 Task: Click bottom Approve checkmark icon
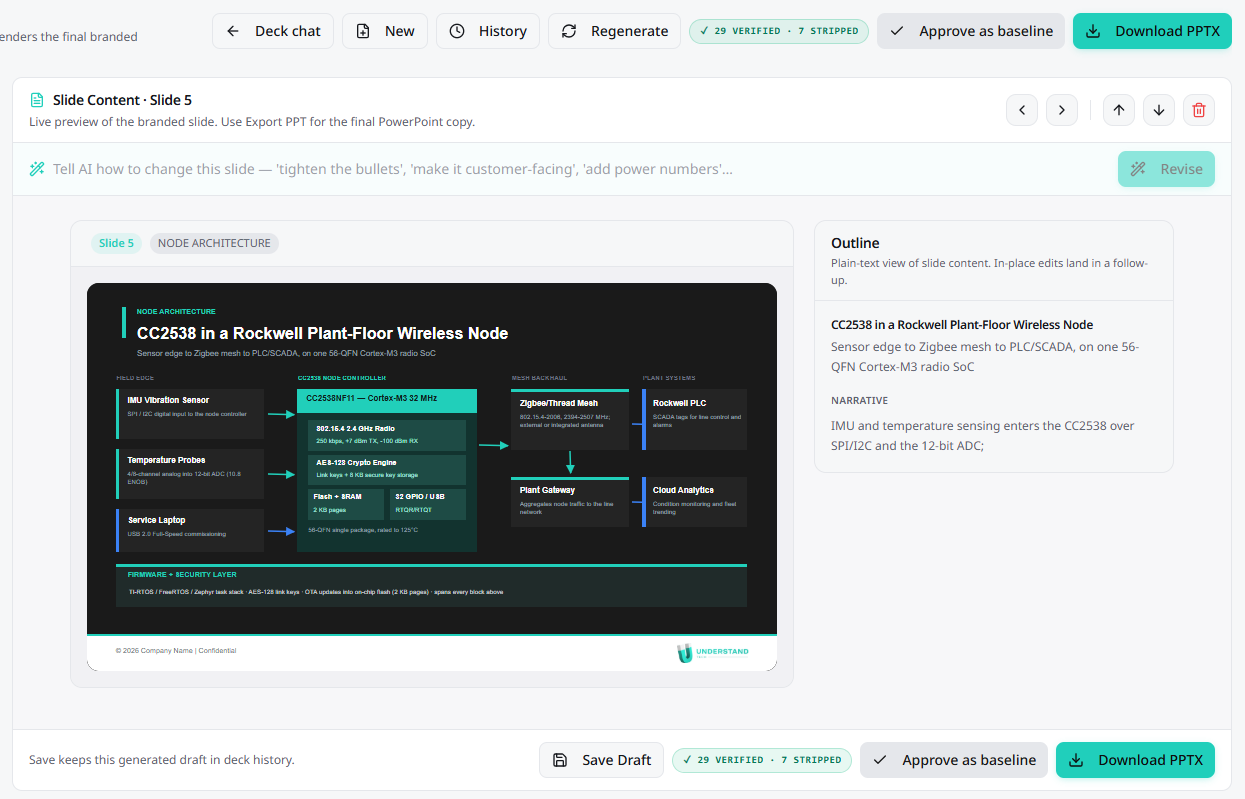tap(881, 760)
